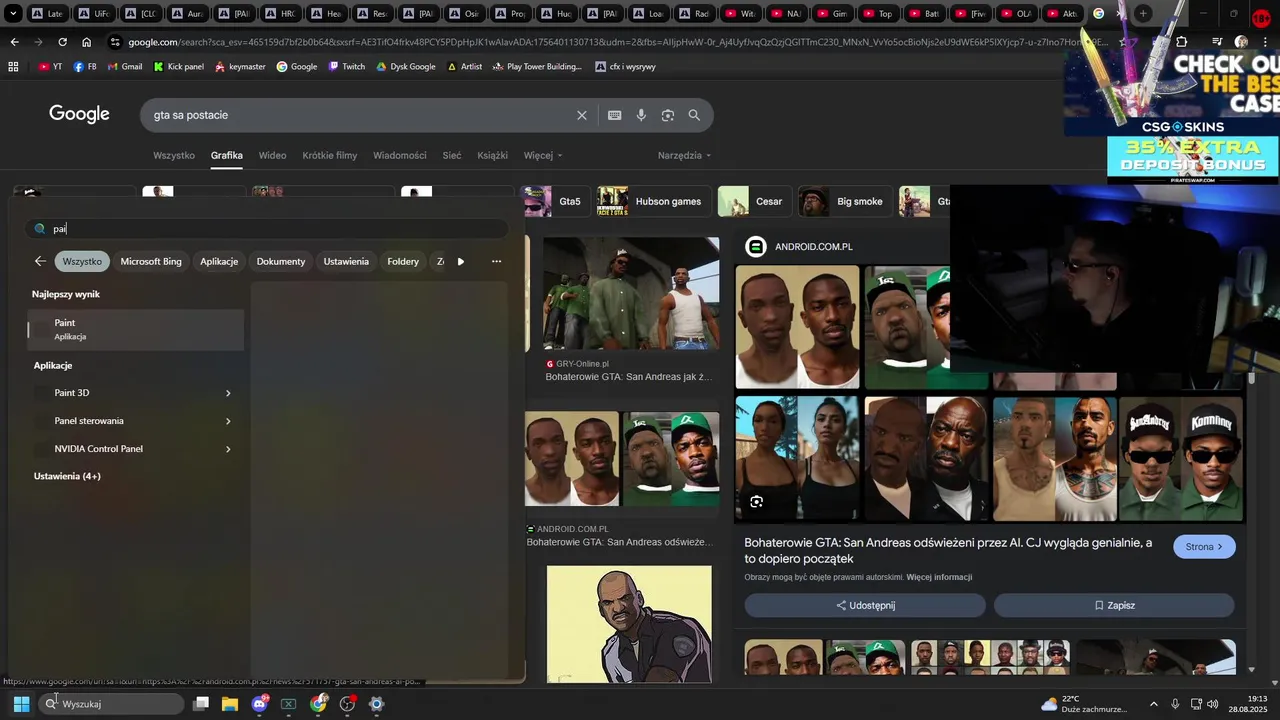1280x720 pixels.
Task: Open Task View on taskbar
Action: [201, 704]
